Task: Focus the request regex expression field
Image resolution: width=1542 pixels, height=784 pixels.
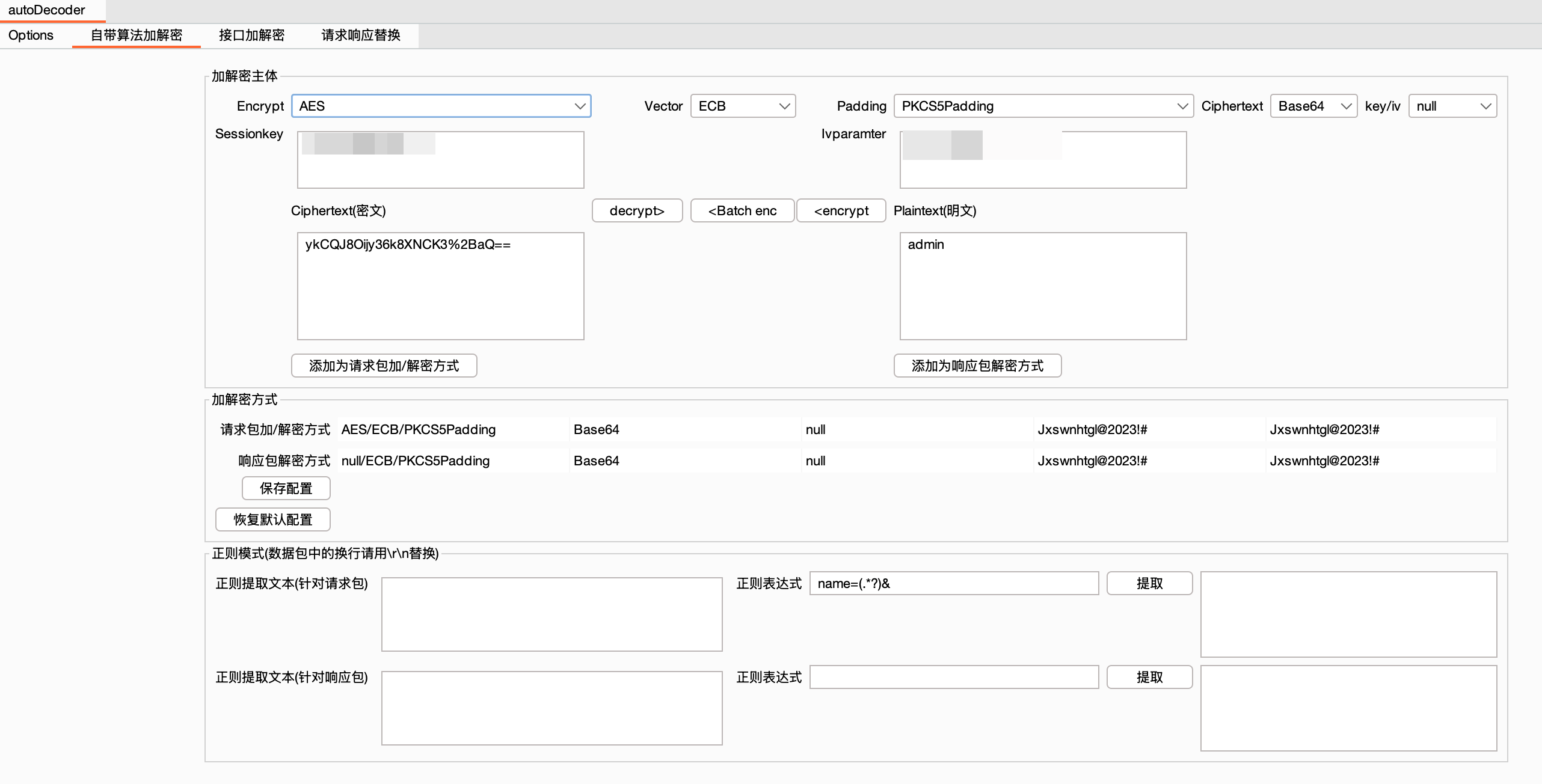Action: pyautogui.click(x=954, y=583)
